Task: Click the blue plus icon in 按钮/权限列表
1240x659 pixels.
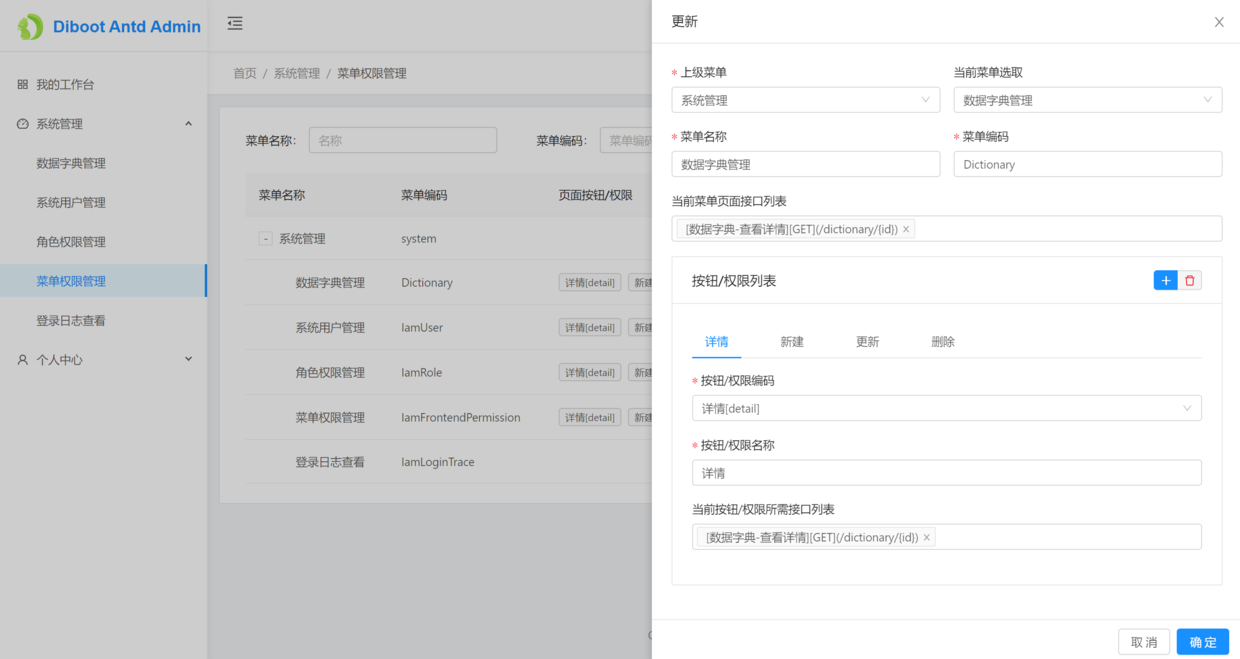Action: 1165,280
